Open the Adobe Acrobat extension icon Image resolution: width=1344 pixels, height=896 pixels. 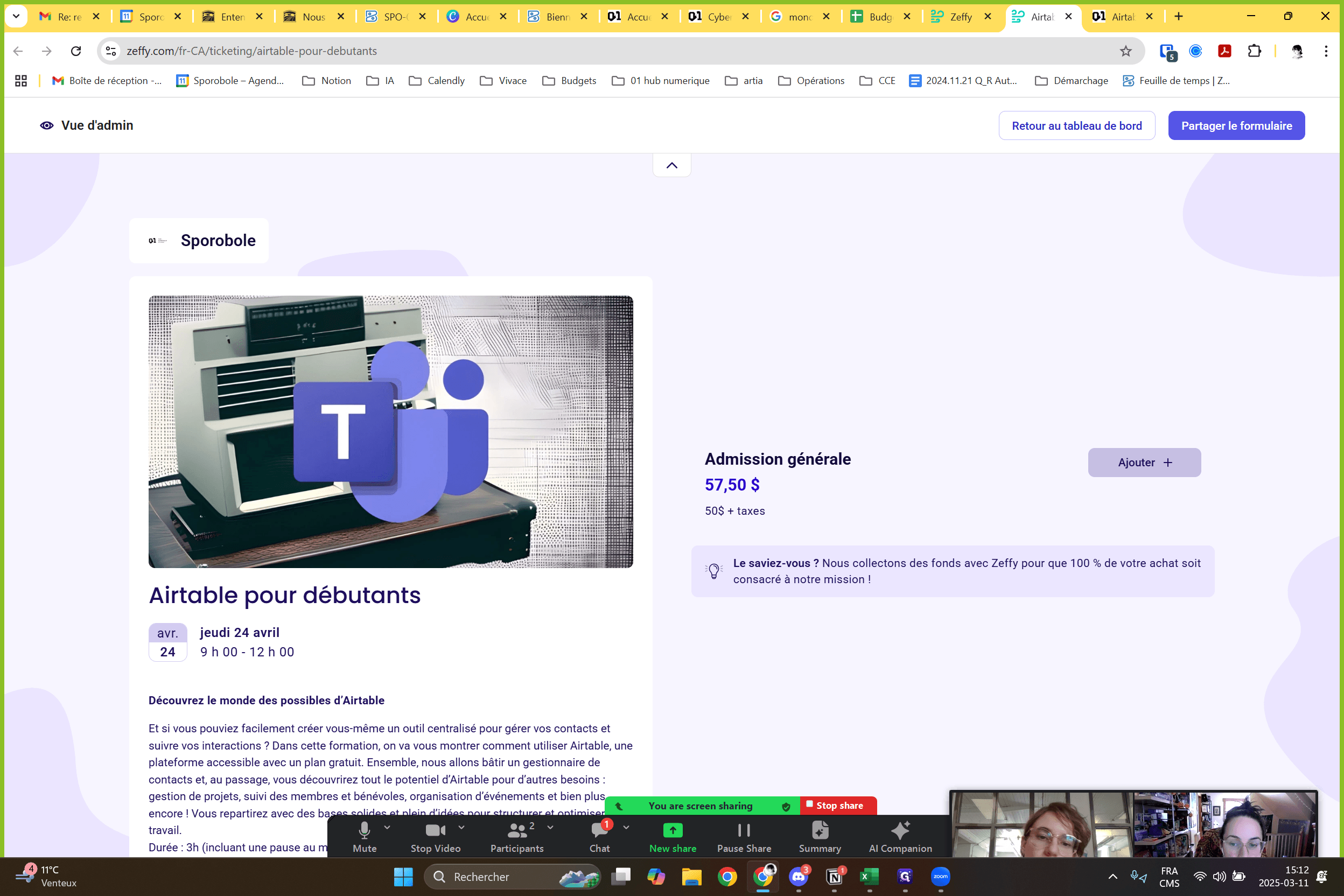coord(1224,51)
